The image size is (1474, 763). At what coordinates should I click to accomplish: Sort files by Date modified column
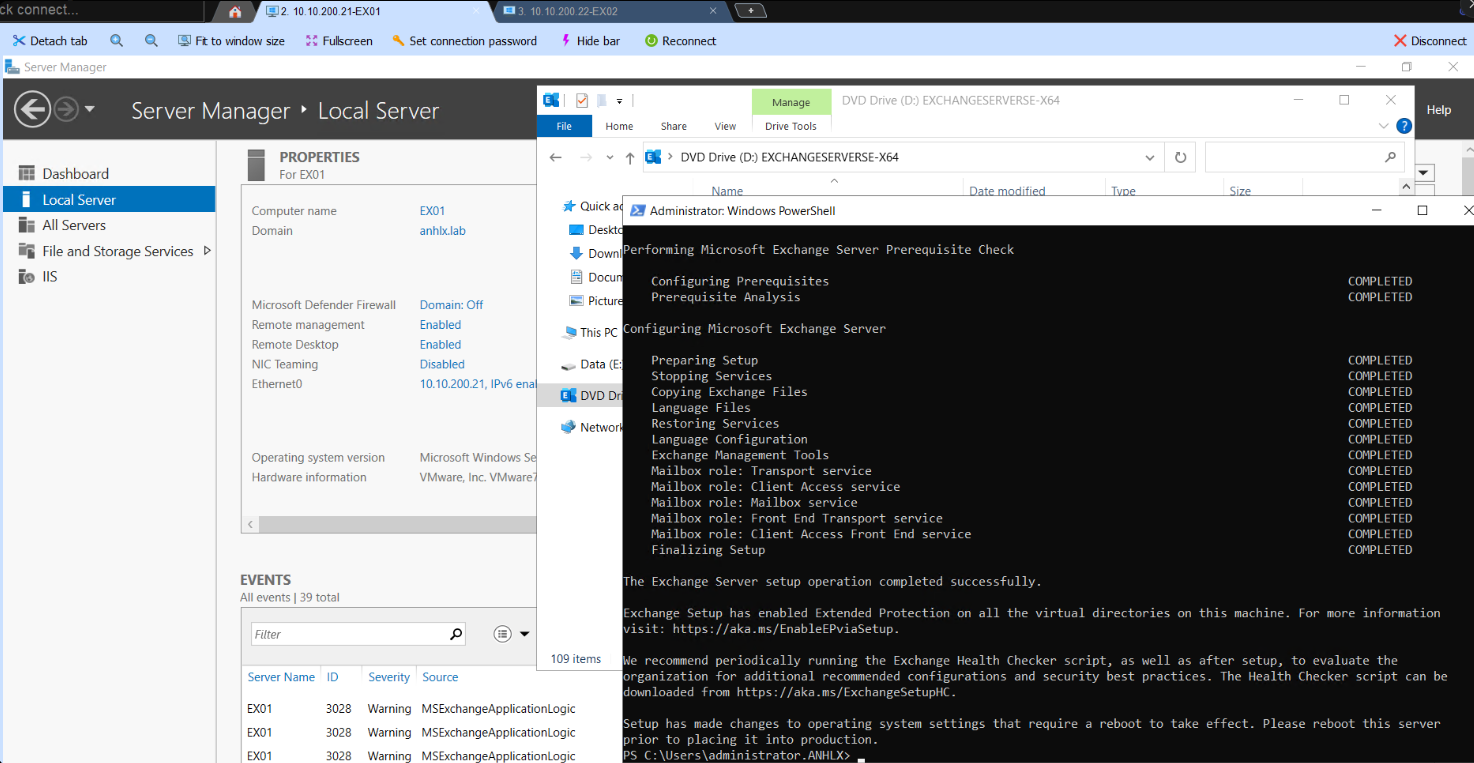tap(1007, 191)
